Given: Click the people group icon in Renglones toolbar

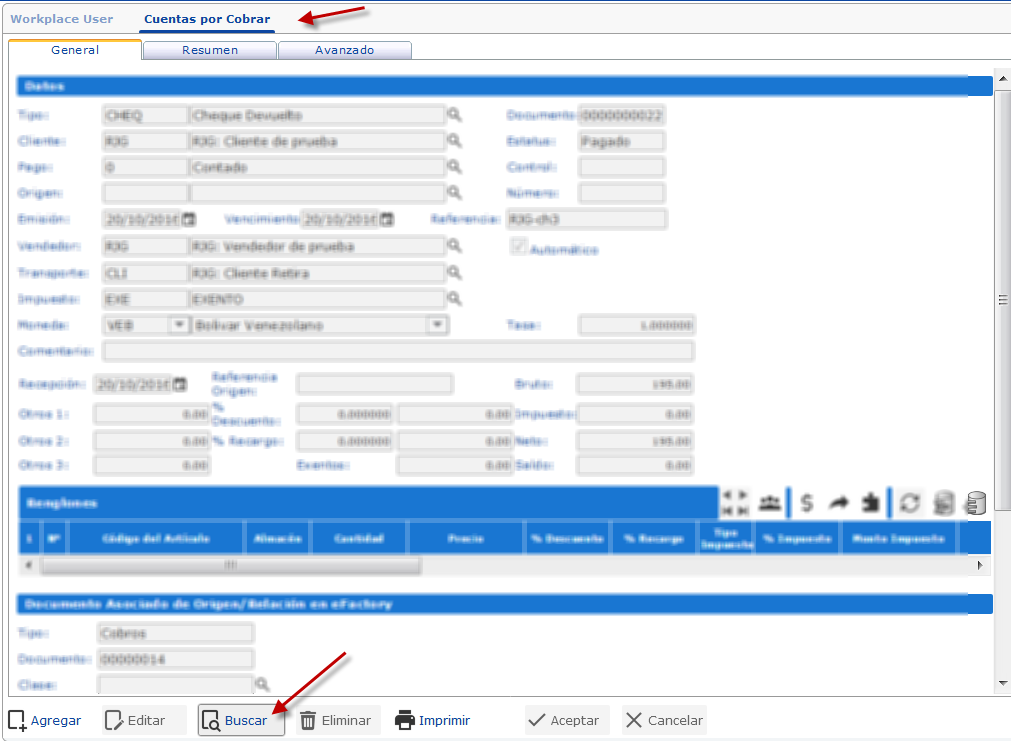Looking at the screenshot, I should [769, 502].
